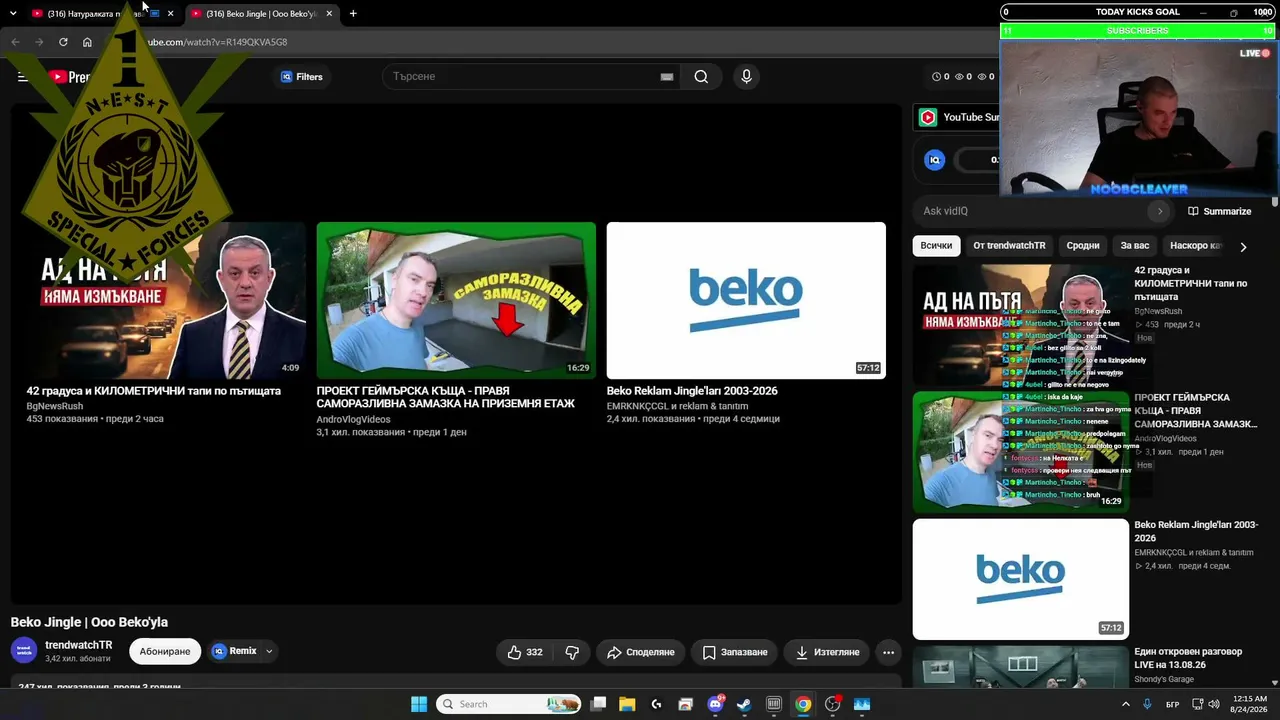Viewport: 1280px width, 720px height.
Task: Open the taskbar clock and calendar
Action: (x=1250, y=704)
